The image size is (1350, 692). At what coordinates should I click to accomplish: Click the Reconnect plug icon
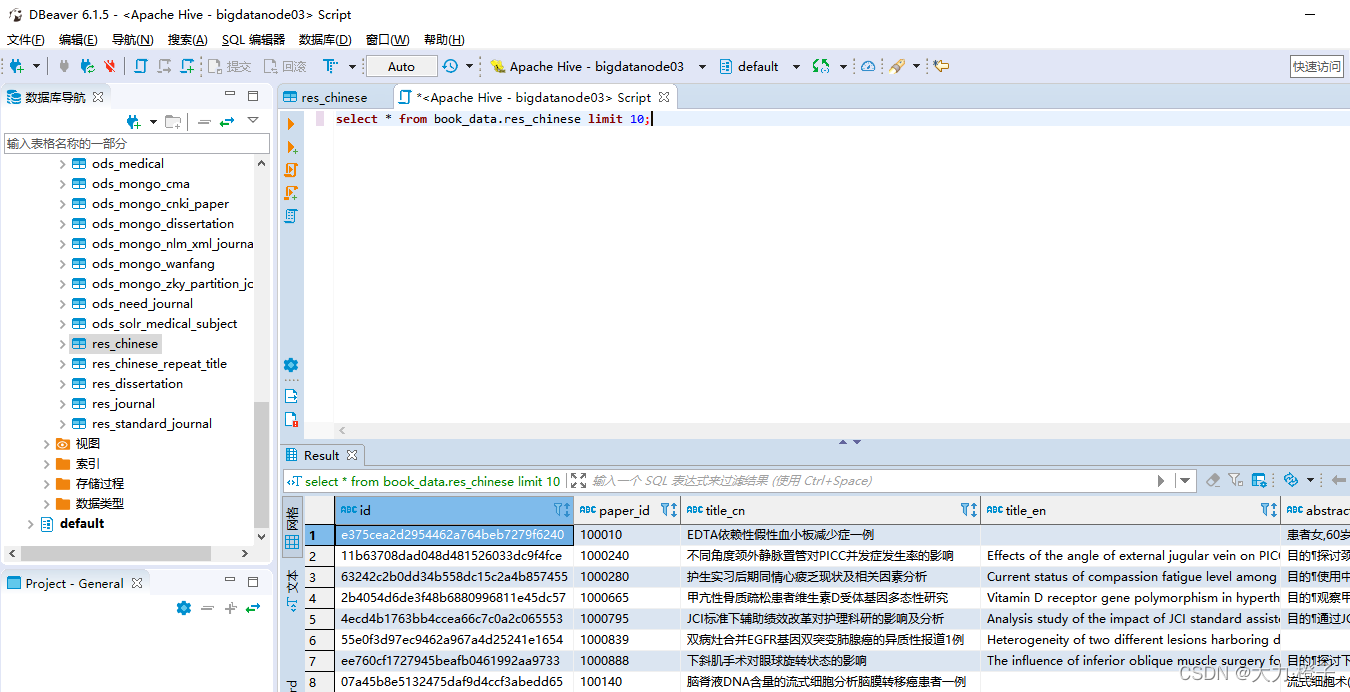(88, 66)
